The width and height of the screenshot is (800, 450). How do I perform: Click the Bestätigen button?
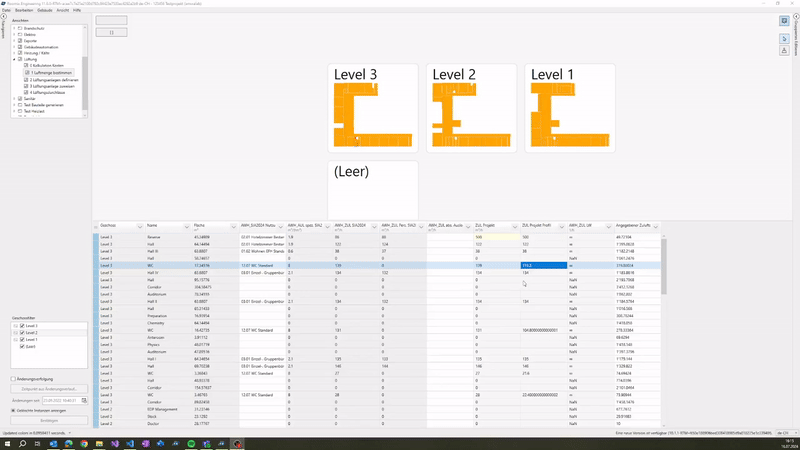point(48,421)
